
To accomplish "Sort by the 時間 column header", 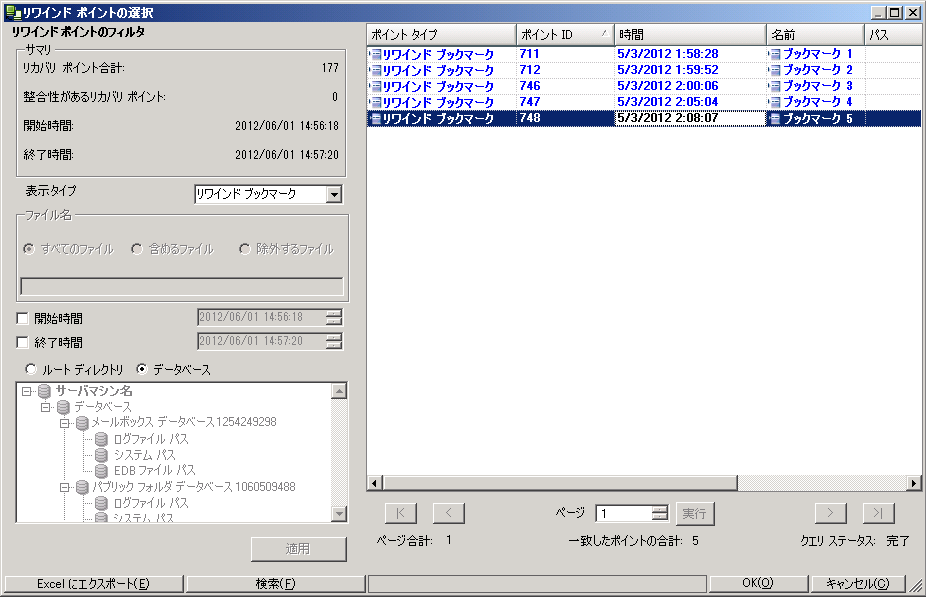I will (690, 35).
